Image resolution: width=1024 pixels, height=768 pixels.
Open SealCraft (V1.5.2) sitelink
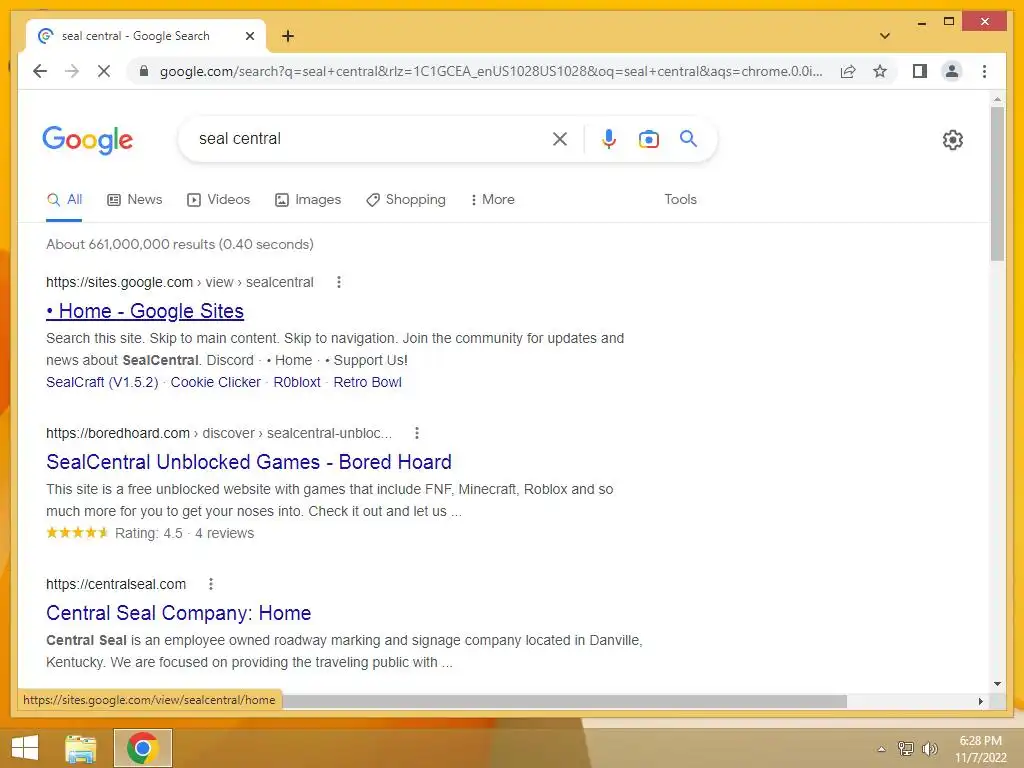(x=102, y=383)
